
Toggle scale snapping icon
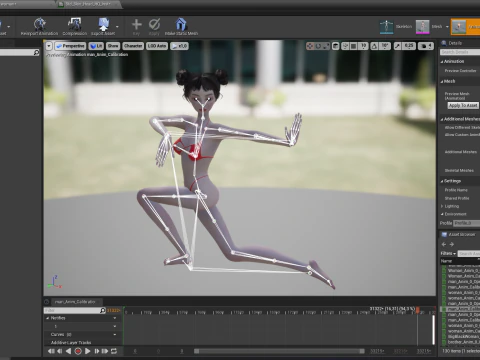[397, 46]
